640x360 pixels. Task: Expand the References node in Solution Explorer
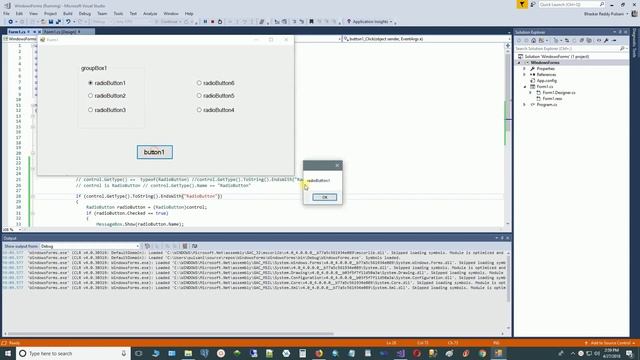point(524,75)
